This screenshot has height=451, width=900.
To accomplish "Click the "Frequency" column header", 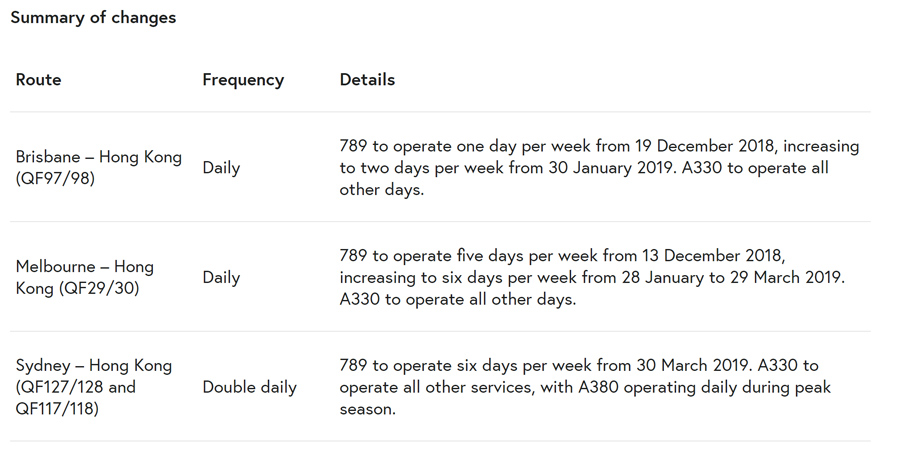I will (243, 80).
